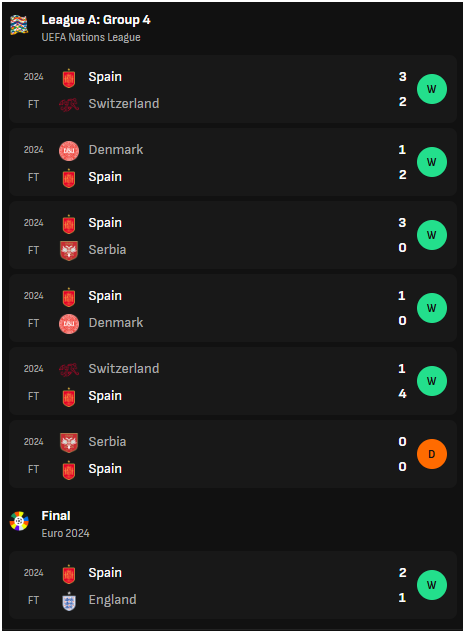Select the Denmark team name in second match

click(x=116, y=150)
